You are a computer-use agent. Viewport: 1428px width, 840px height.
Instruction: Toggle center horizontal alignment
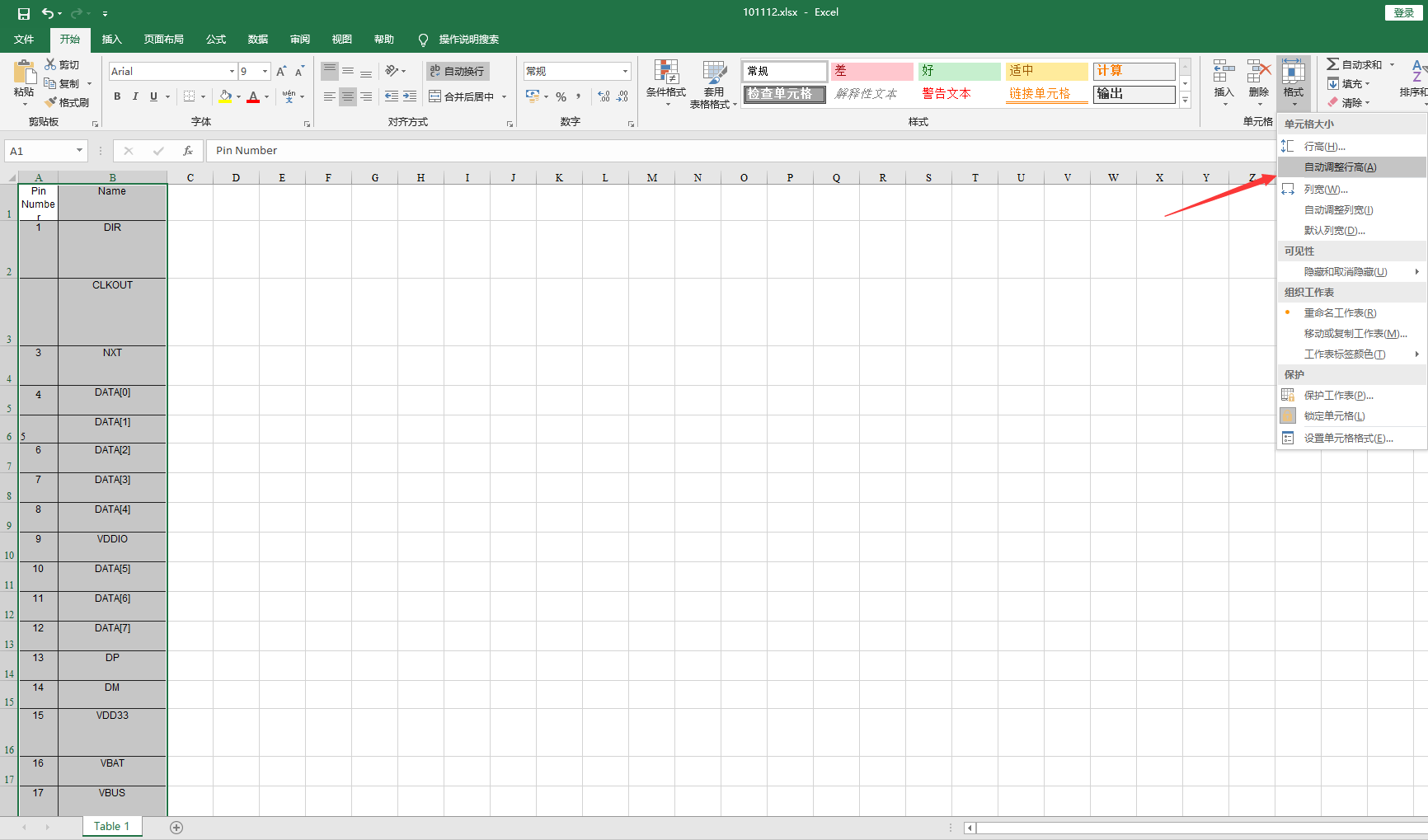pos(348,96)
